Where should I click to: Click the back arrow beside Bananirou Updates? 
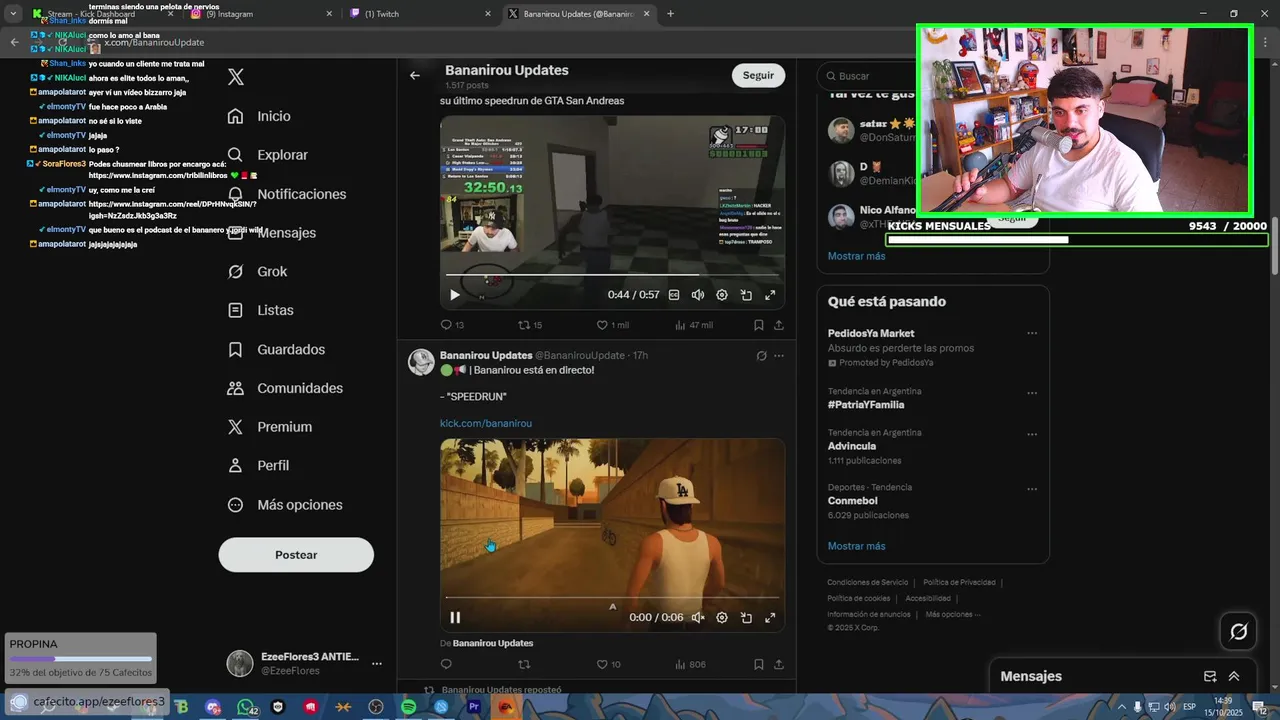(415, 75)
